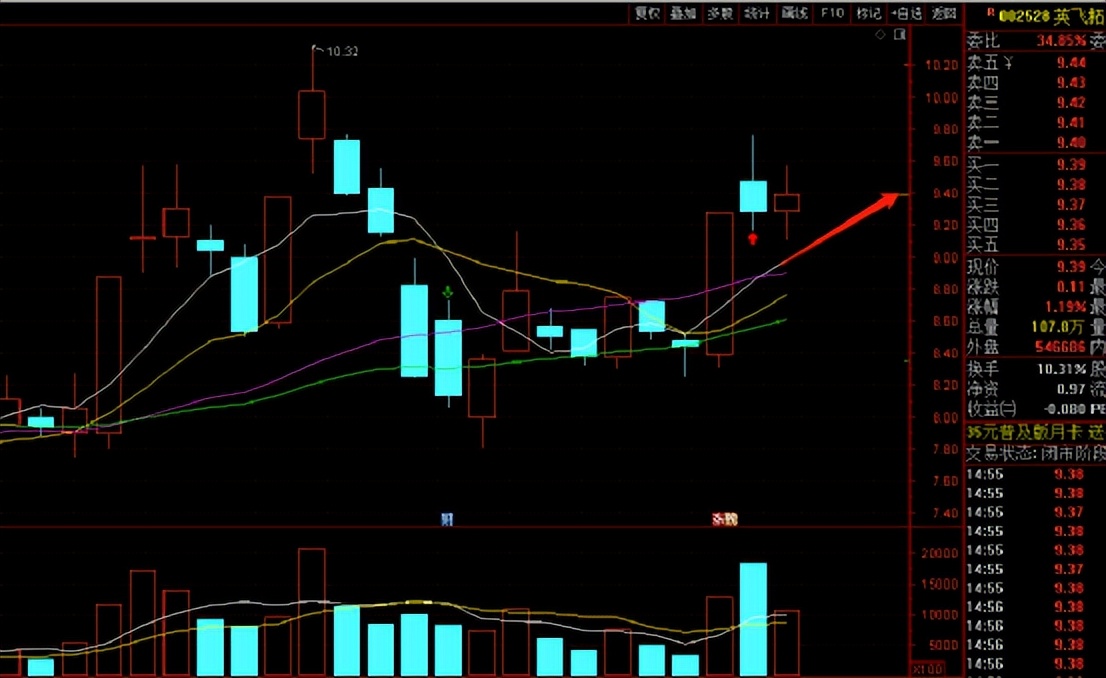Open the 多股 multi-stock view
This screenshot has height=678, width=1106.
click(719, 13)
